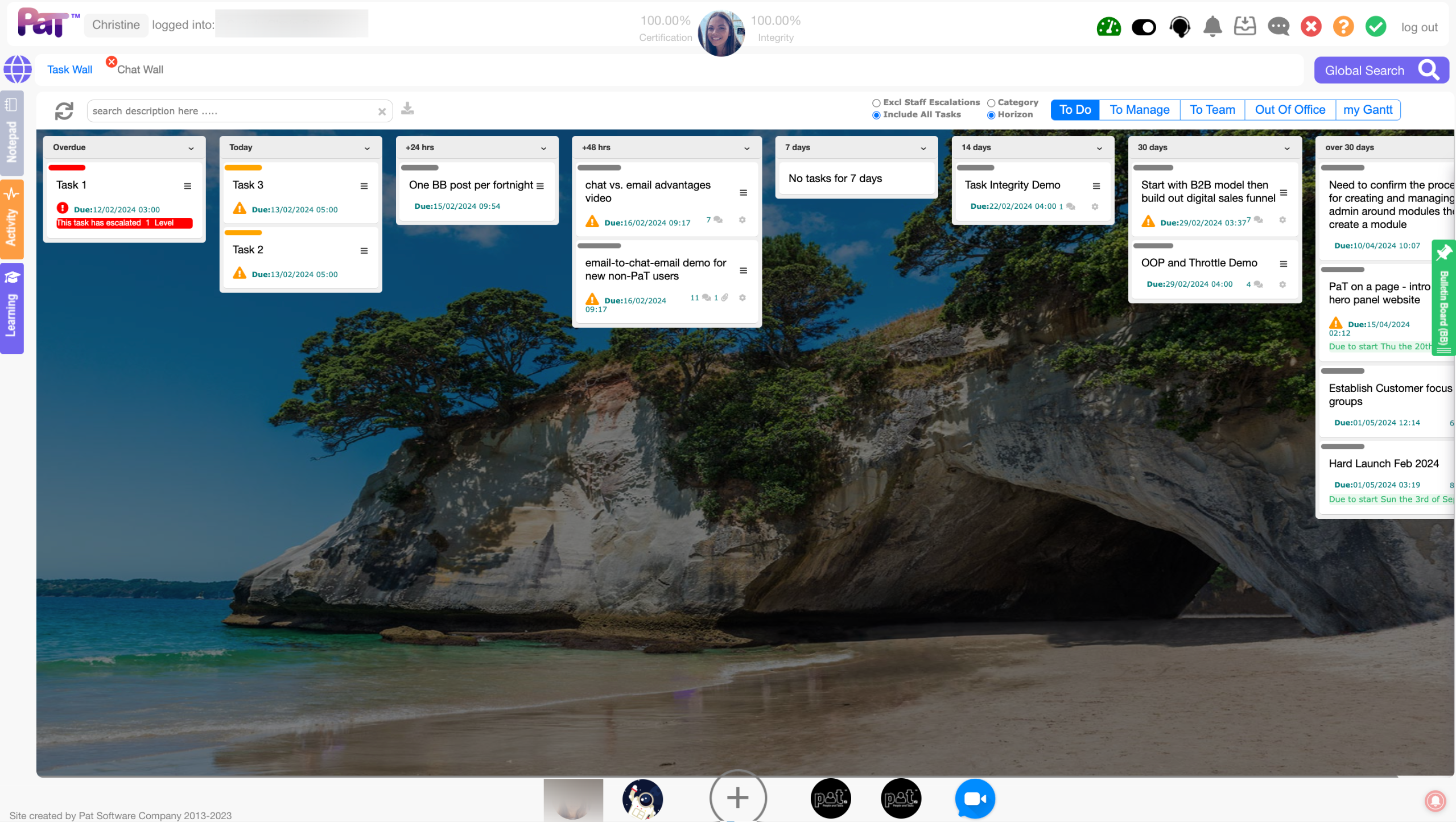Click the red bar on Task 1 card

coord(67,168)
